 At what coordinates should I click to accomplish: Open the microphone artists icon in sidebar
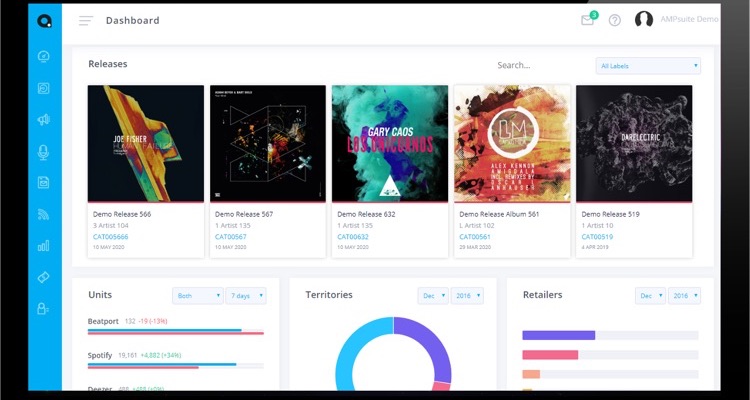[44, 152]
